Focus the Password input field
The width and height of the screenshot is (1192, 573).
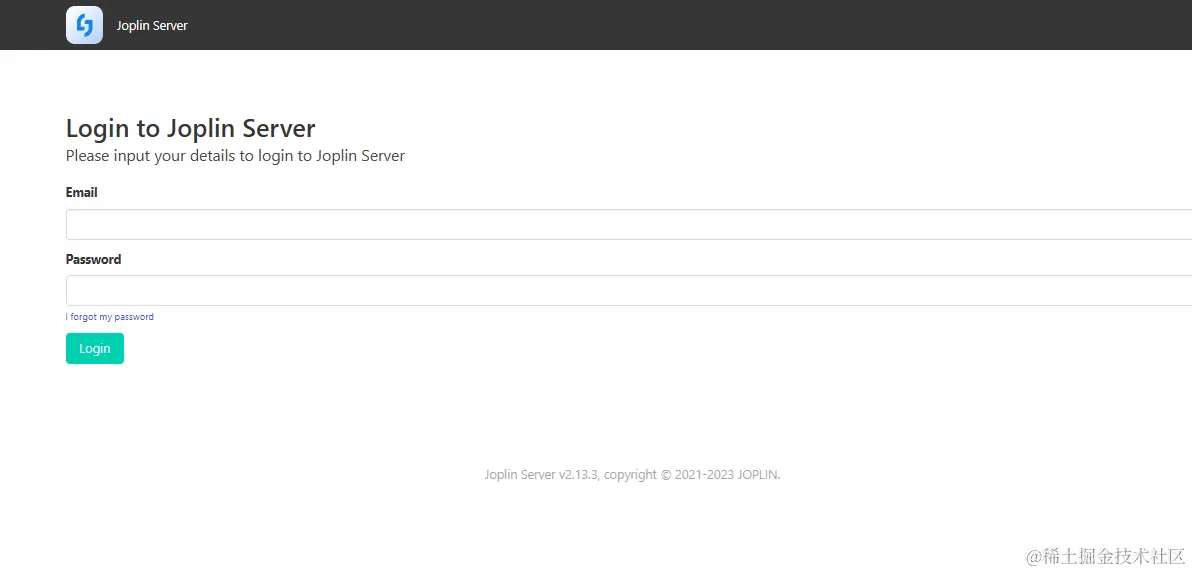coord(629,290)
